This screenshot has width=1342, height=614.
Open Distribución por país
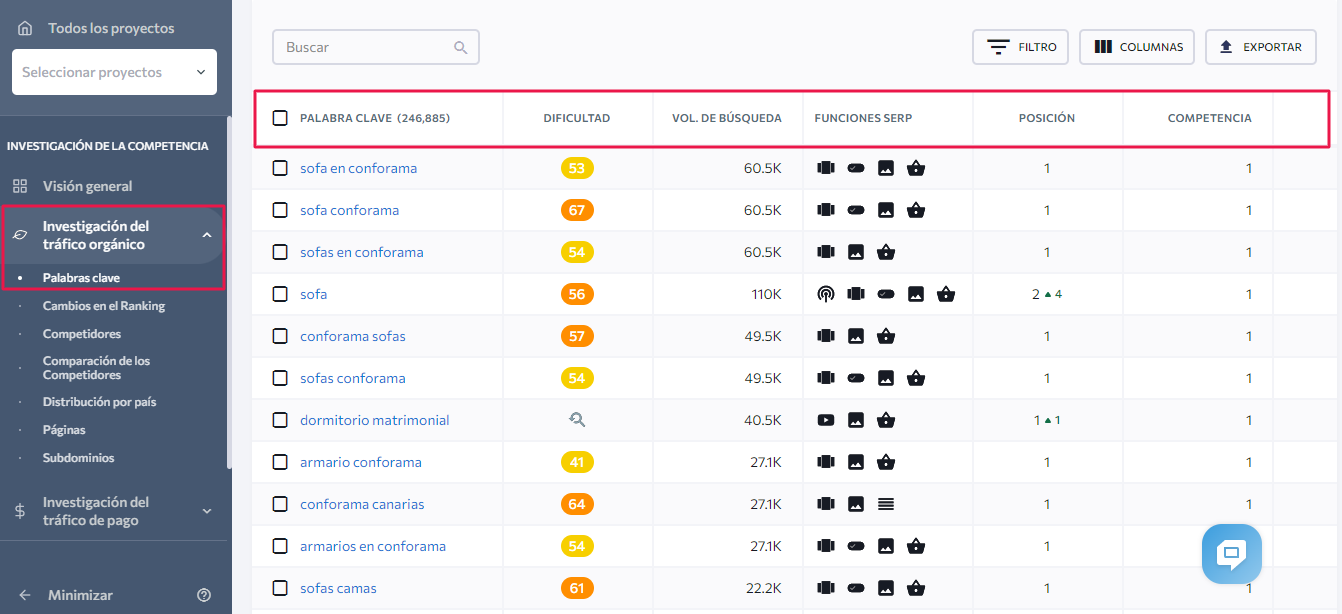(x=99, y=402)
